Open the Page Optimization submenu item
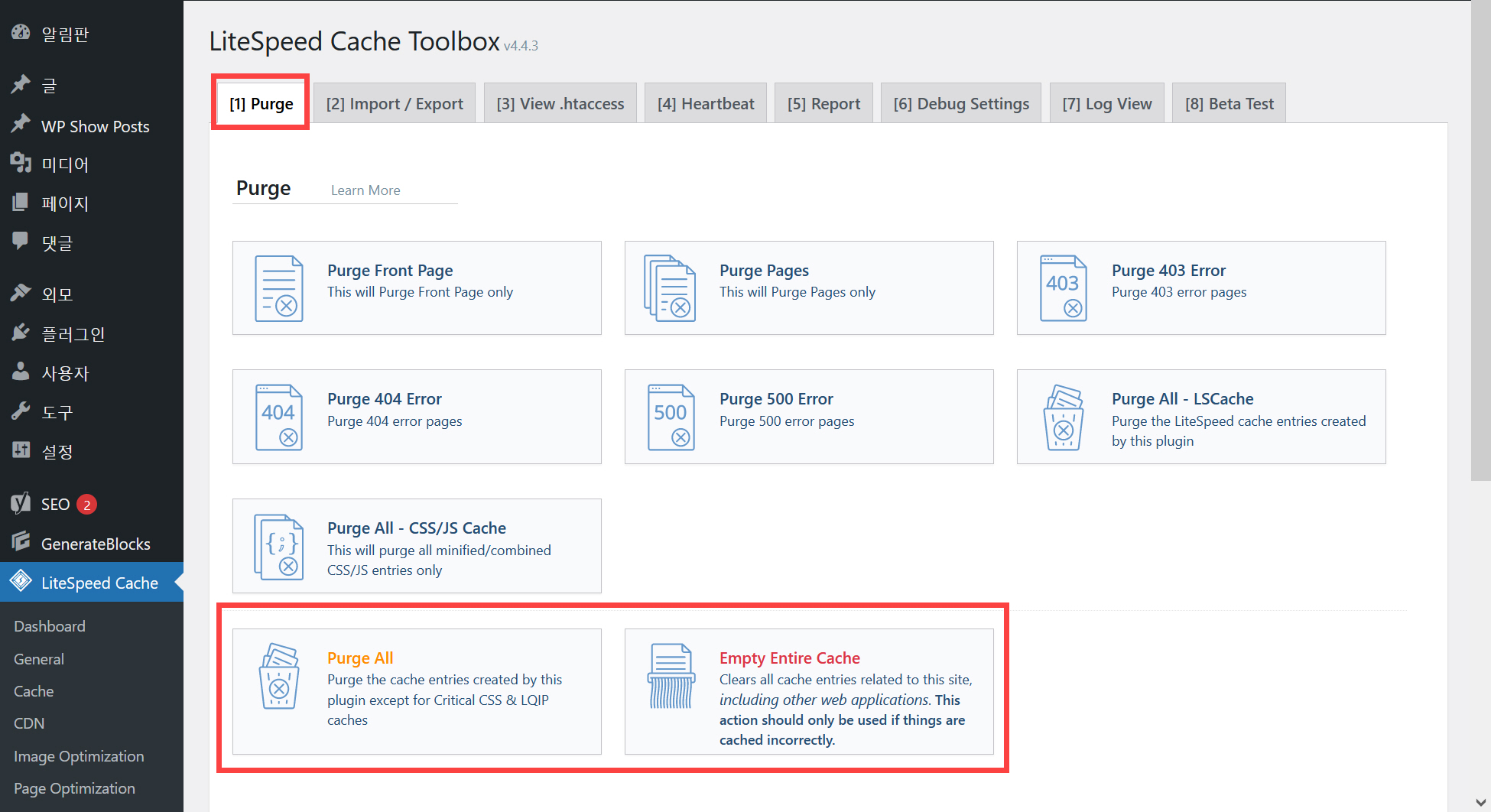 point(74,788)
